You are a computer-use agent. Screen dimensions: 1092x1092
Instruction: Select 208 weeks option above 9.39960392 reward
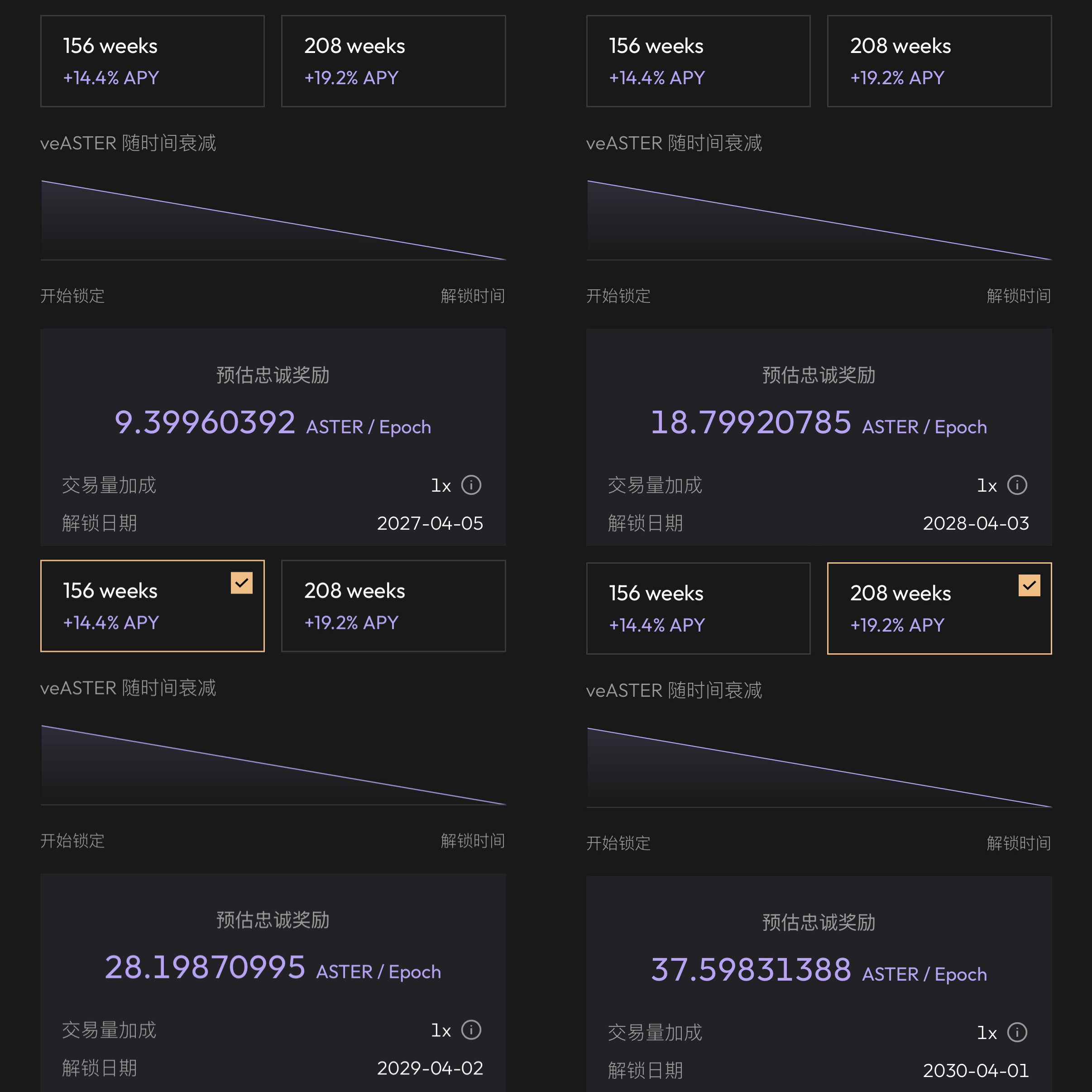click(x=393, y=61)
